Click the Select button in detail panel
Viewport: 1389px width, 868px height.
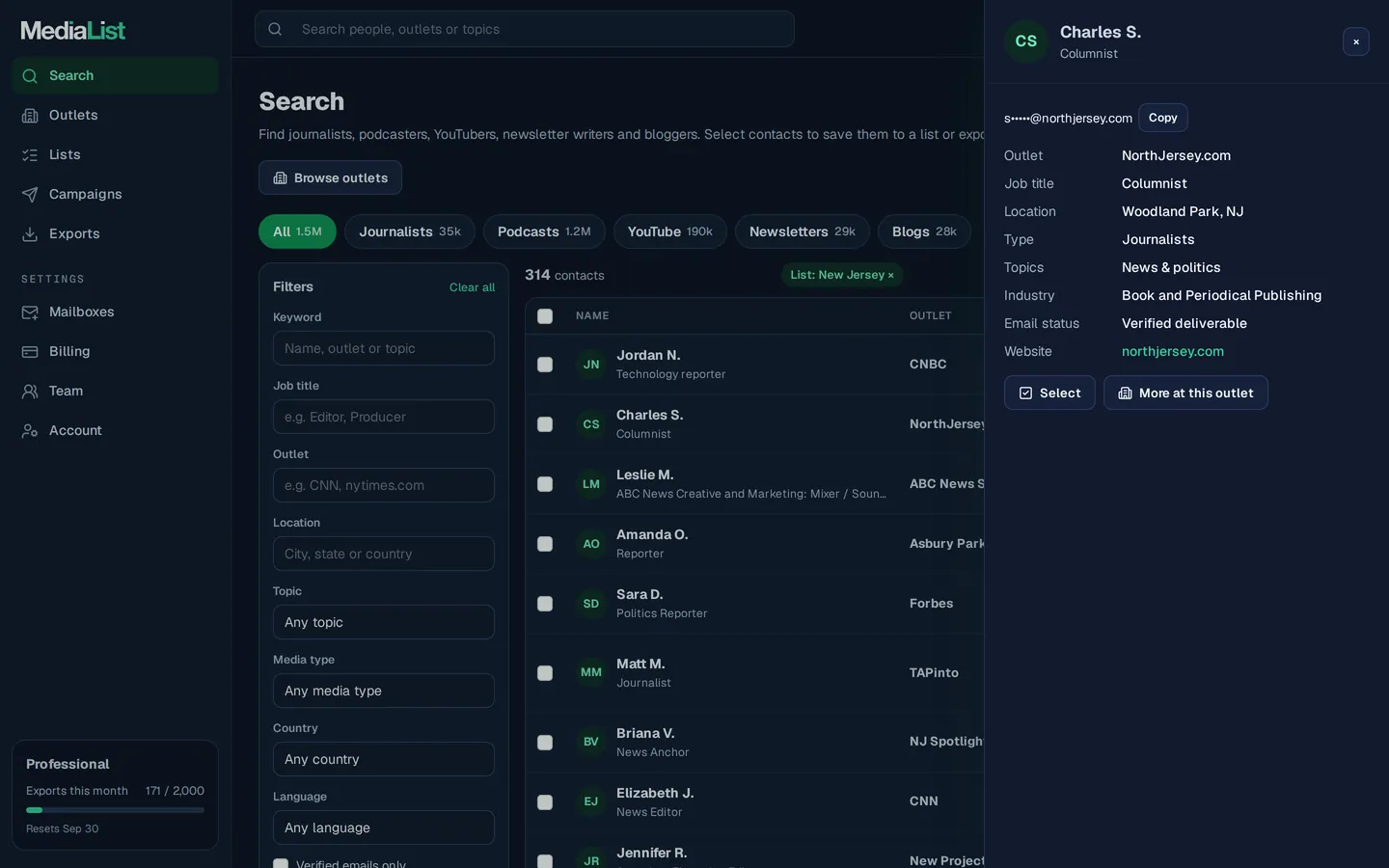point(1049,393)
